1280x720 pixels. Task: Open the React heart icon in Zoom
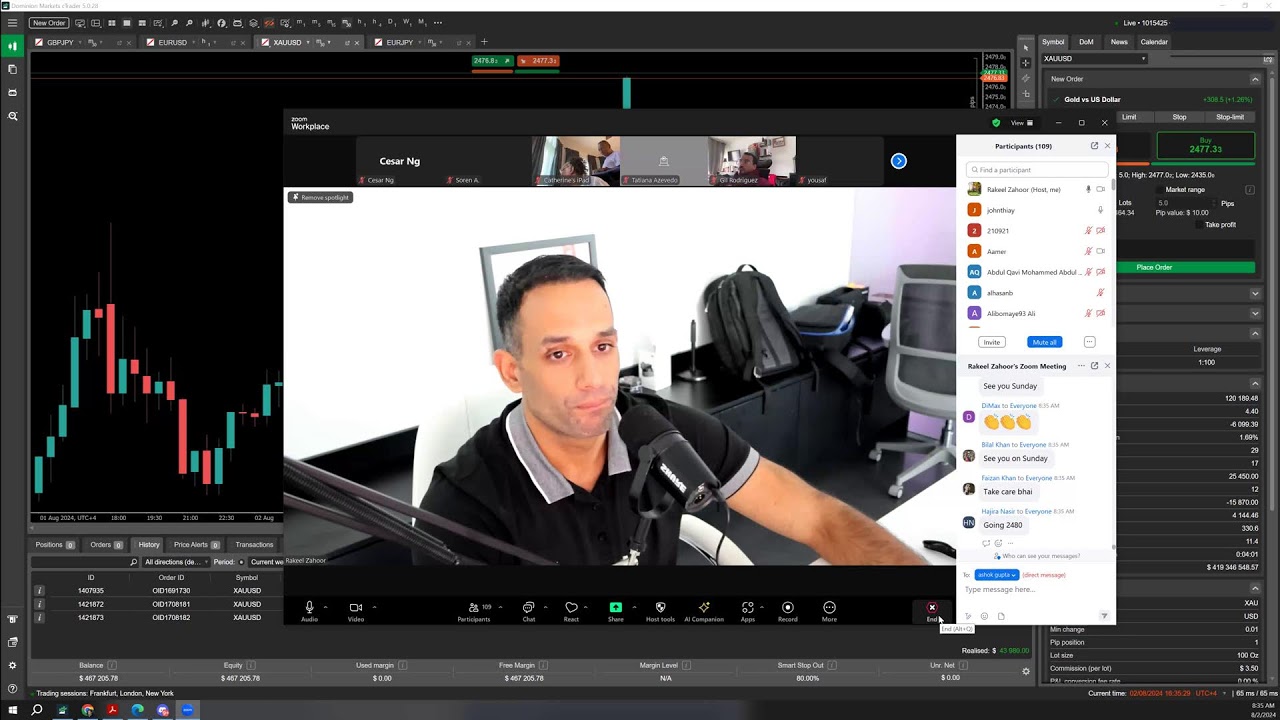point(571,607)
